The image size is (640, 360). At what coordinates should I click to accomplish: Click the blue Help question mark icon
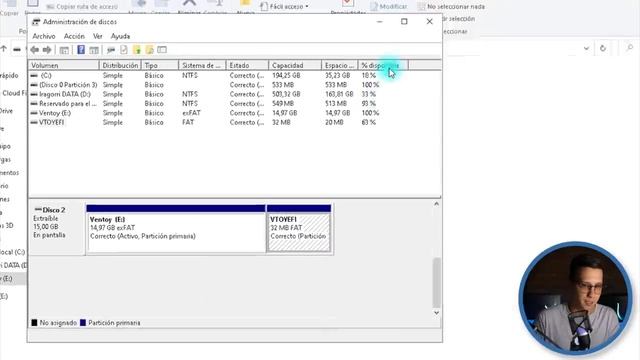[x=81, y=50]
